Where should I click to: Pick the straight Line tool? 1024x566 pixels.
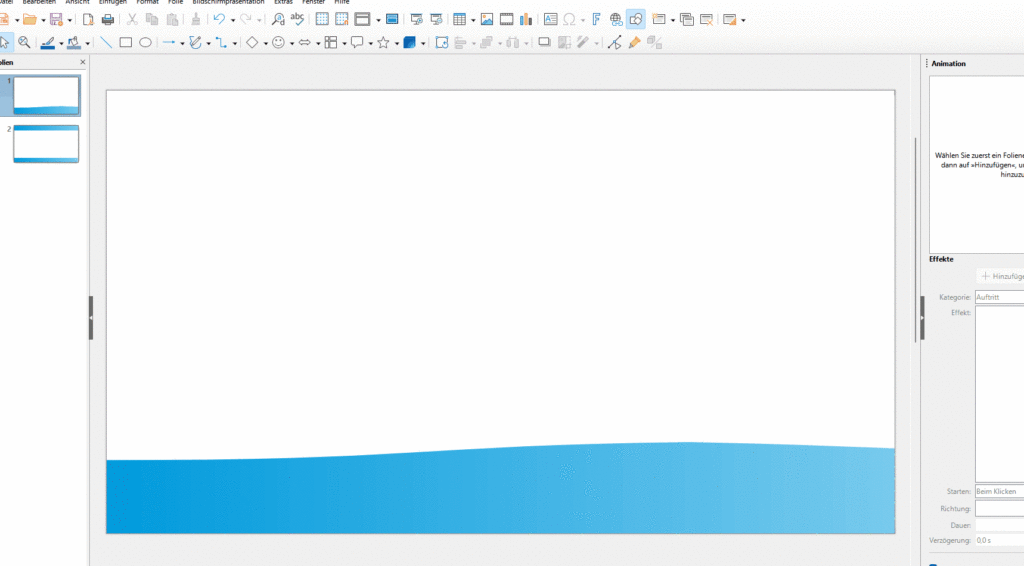pyautogui.click(x=107, y=43)
